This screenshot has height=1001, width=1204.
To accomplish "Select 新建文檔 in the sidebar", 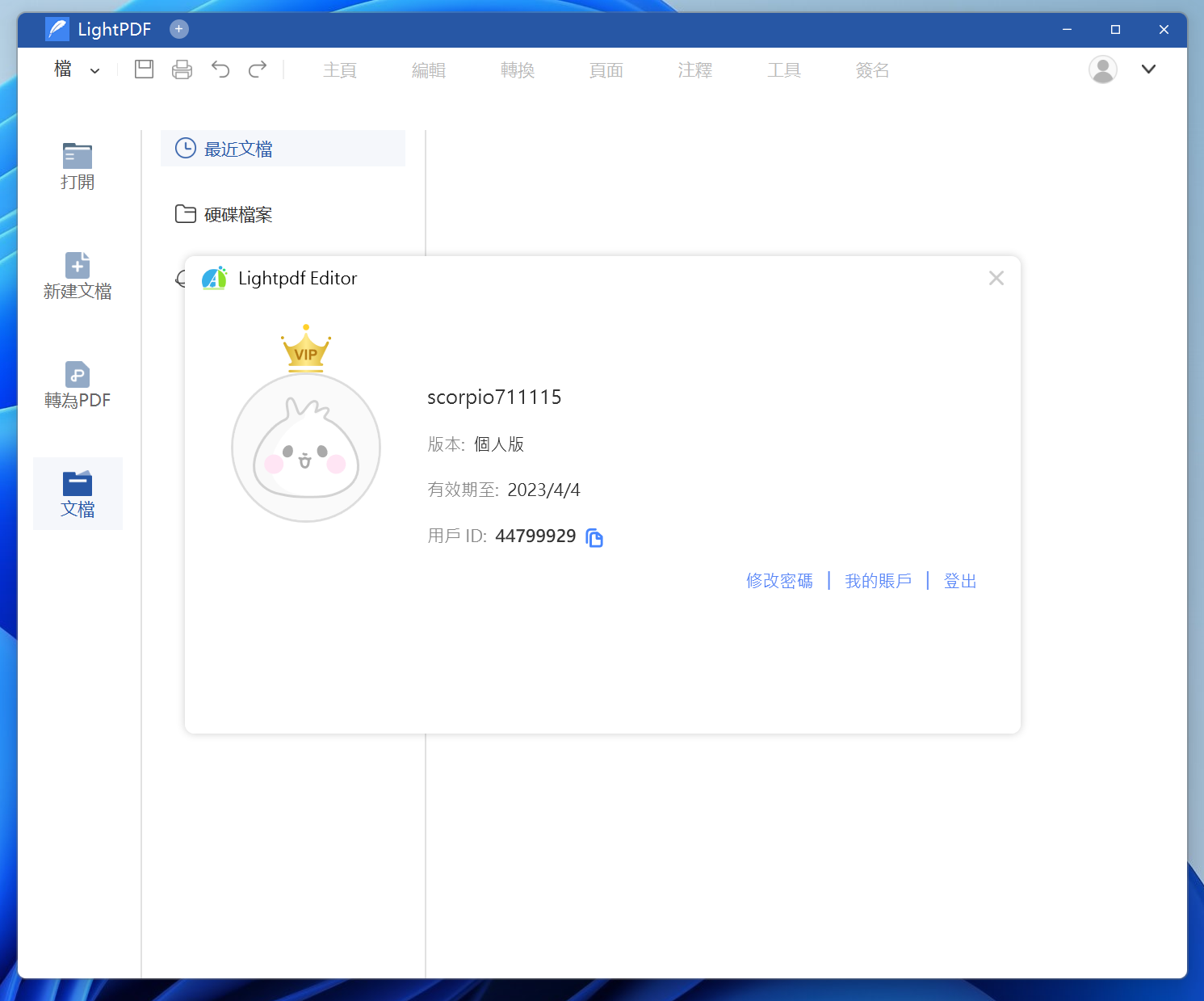I will point(78,275).
